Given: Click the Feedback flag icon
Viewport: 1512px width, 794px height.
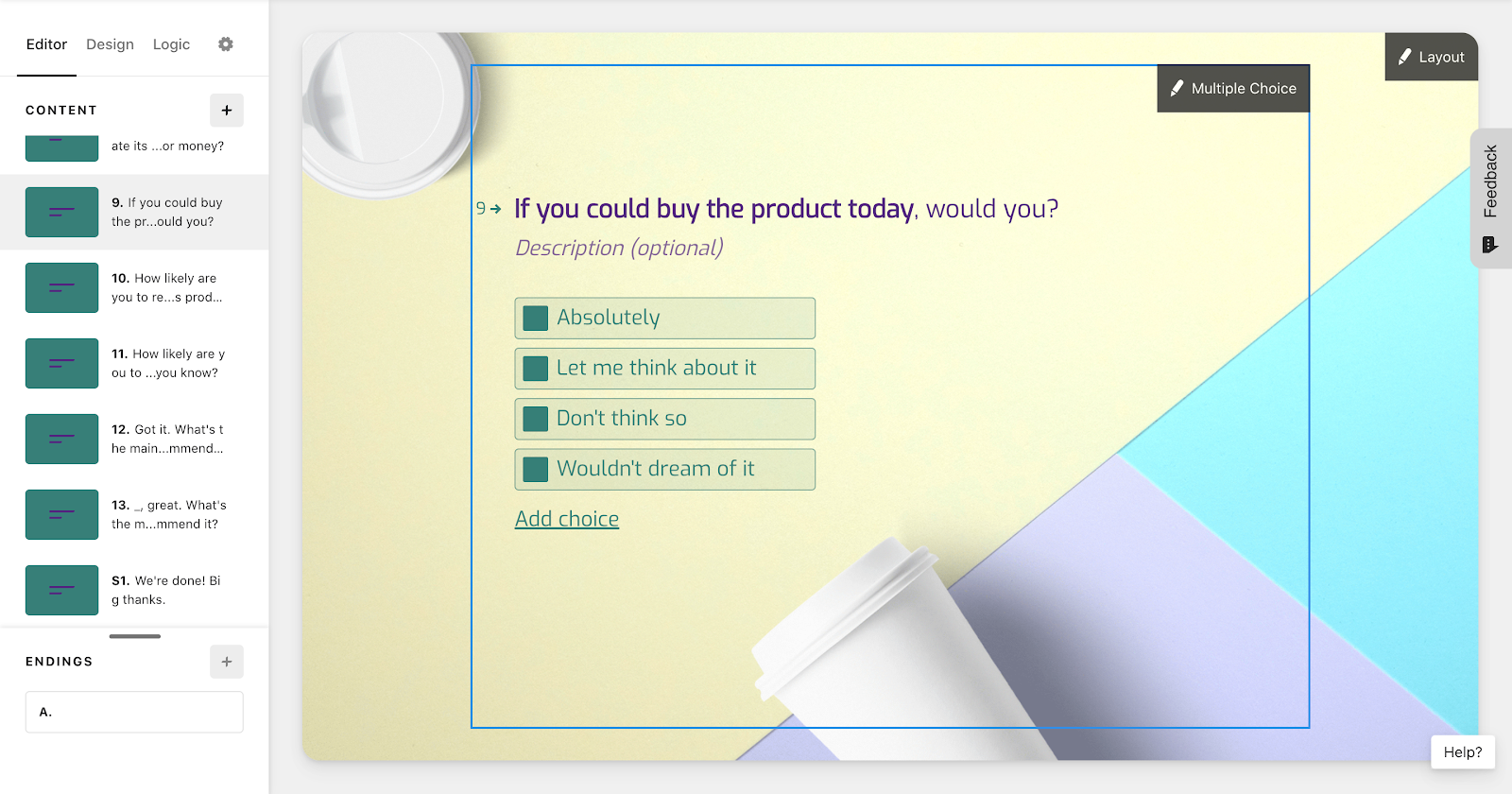Looking at the screenshot, I should click(1490, 245).
